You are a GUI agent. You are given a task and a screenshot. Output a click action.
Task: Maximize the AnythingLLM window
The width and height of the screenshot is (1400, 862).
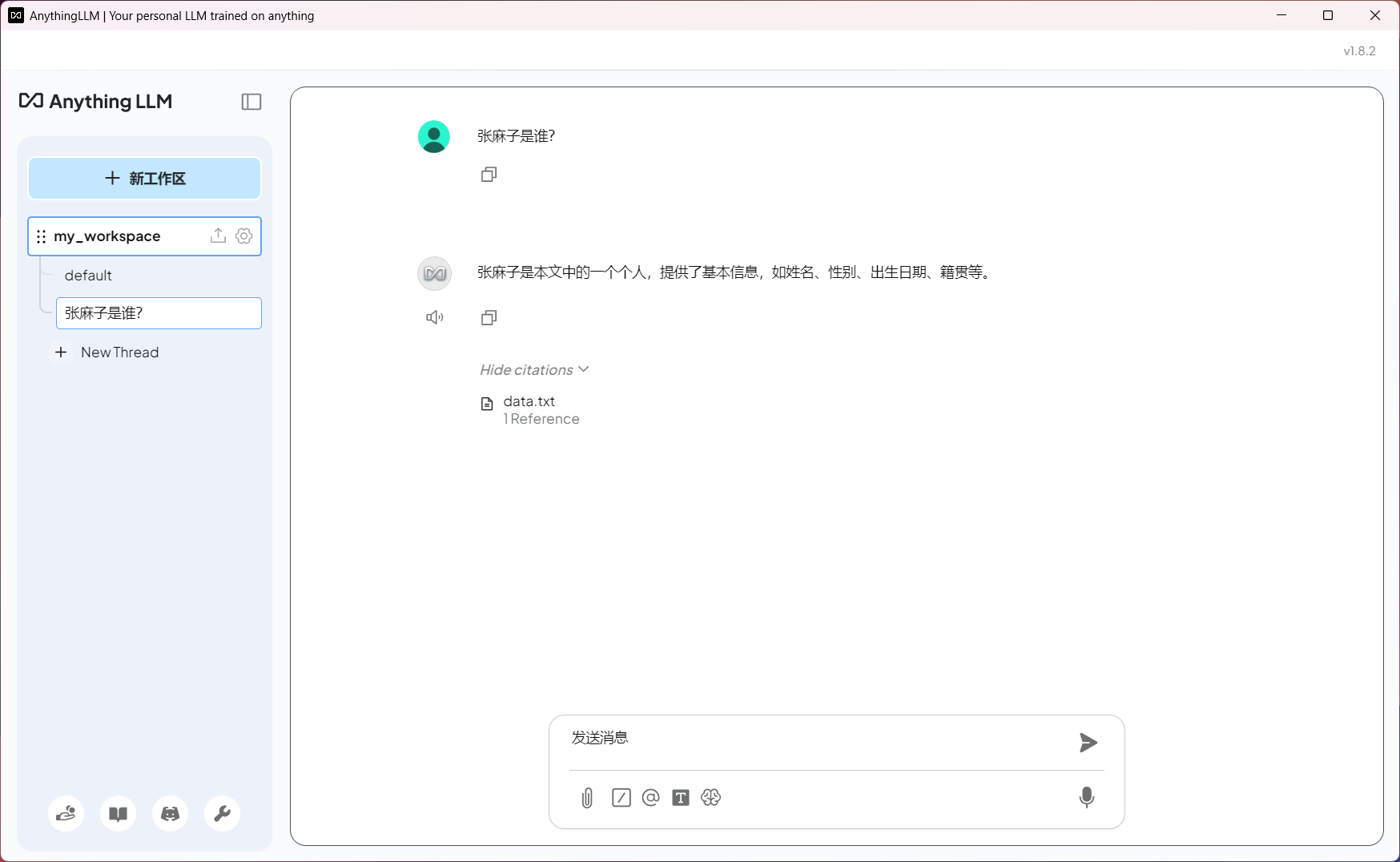[x=1328, y=15]
